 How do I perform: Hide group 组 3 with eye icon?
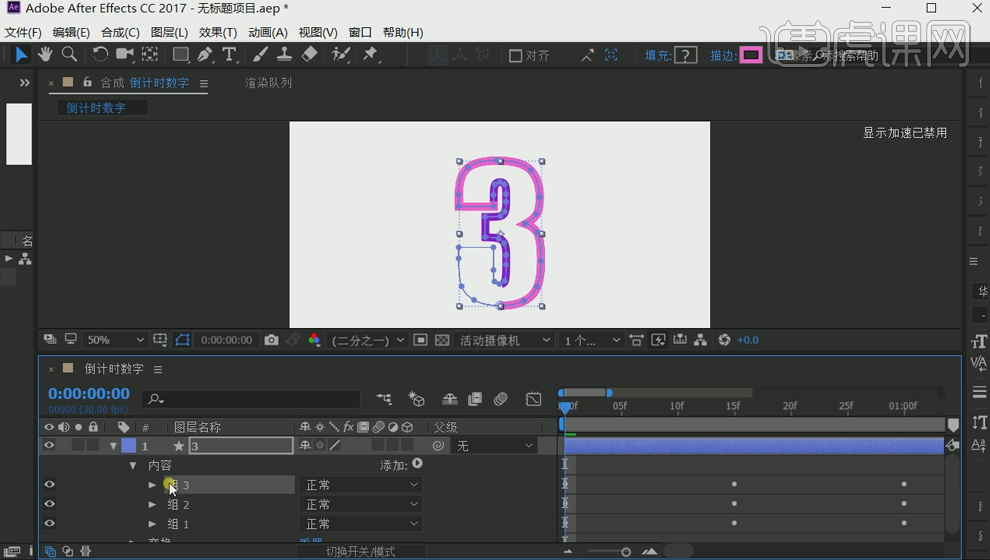[49, 485]
